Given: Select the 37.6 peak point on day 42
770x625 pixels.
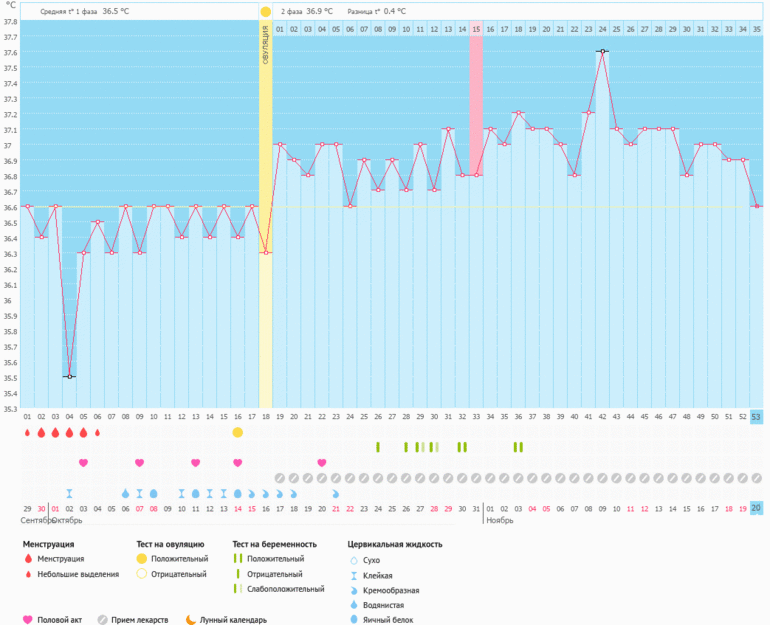Looking at the screenshot, I should click(x=602, y=51).
